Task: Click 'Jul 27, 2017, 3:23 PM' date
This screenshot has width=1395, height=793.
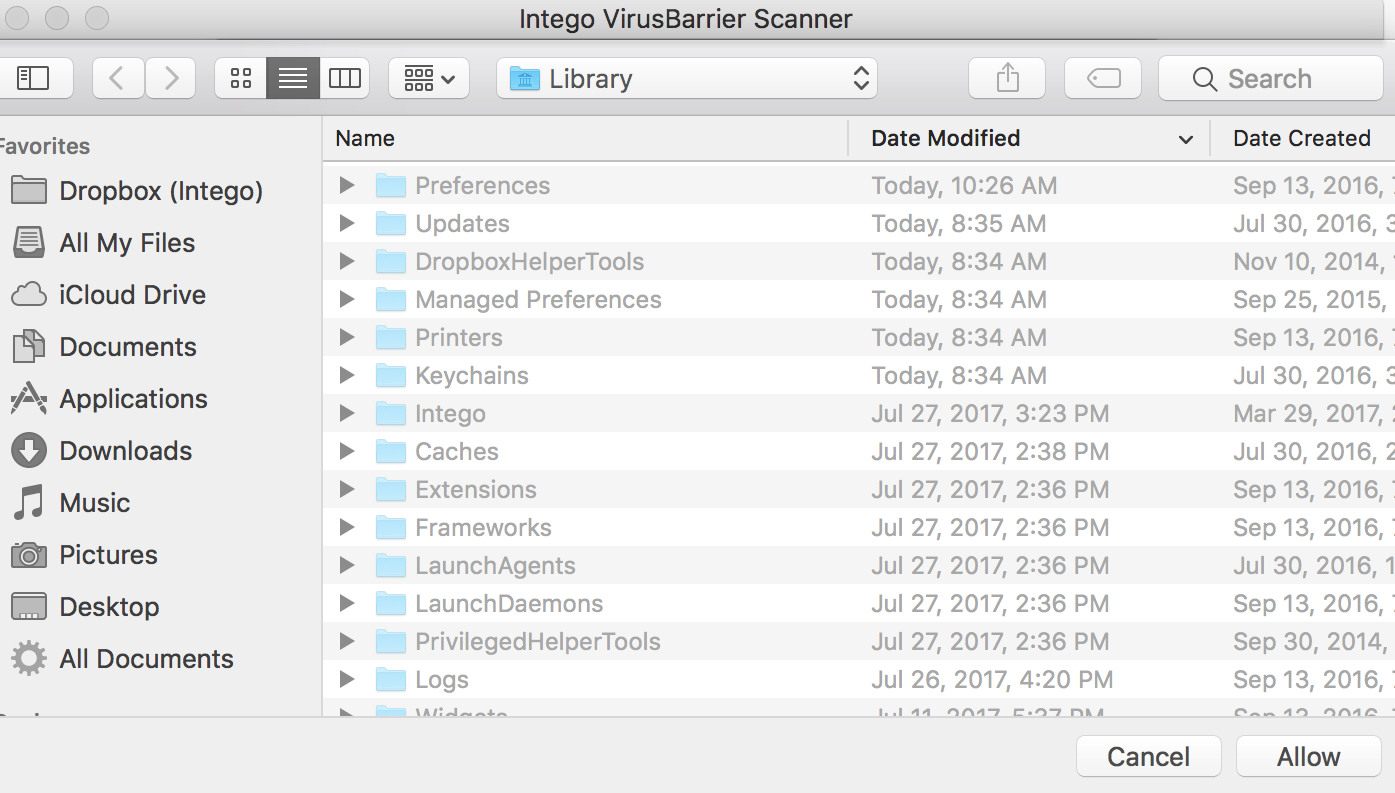Action: coord(990,413)
